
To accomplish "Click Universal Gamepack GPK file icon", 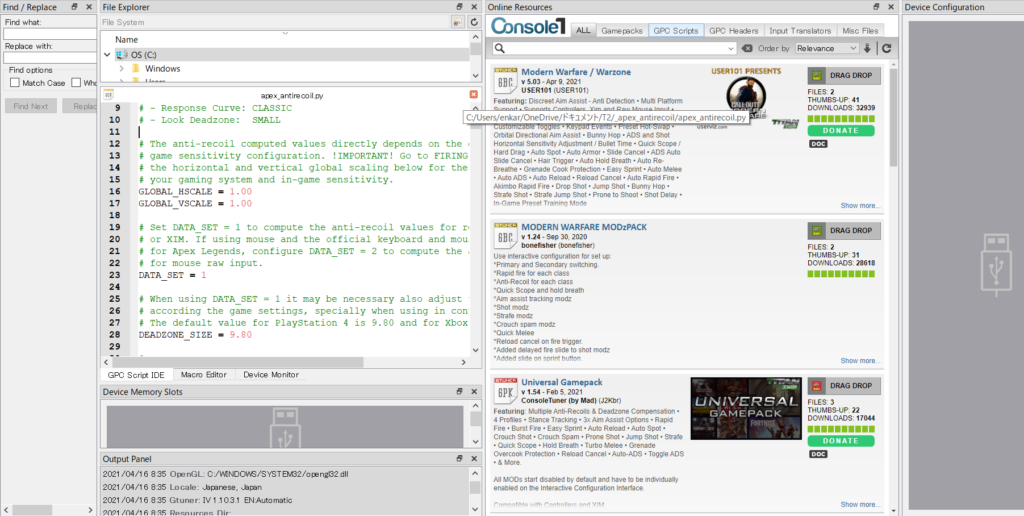I will [505, 391].
